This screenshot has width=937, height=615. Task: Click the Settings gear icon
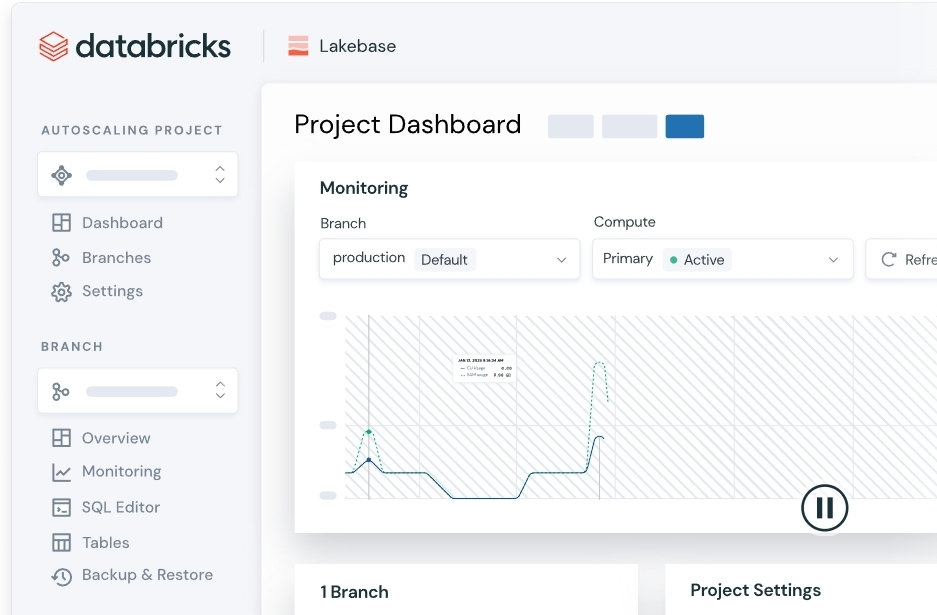tap(61, 292)
